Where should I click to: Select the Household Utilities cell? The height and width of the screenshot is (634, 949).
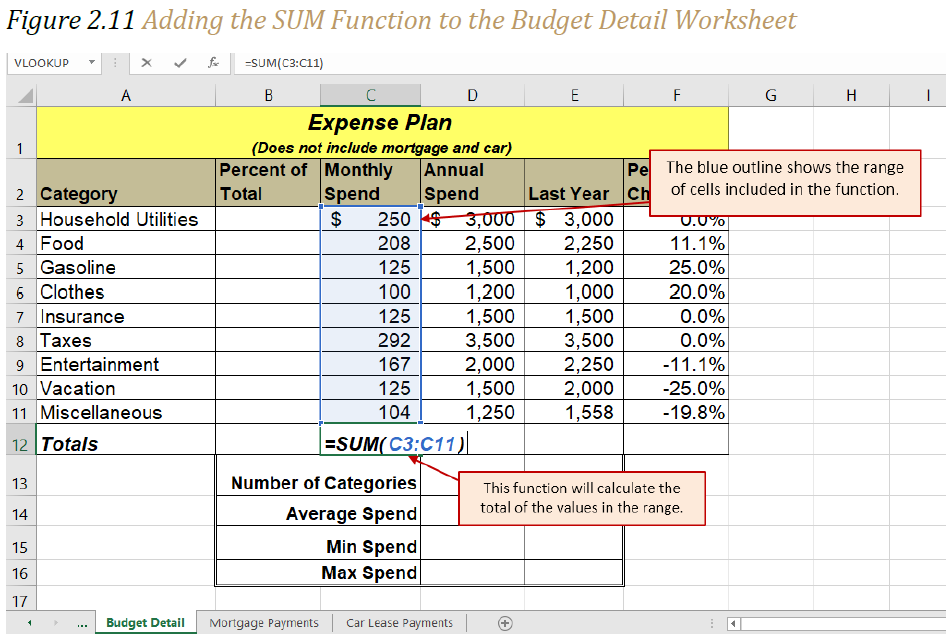click(126, 219)
